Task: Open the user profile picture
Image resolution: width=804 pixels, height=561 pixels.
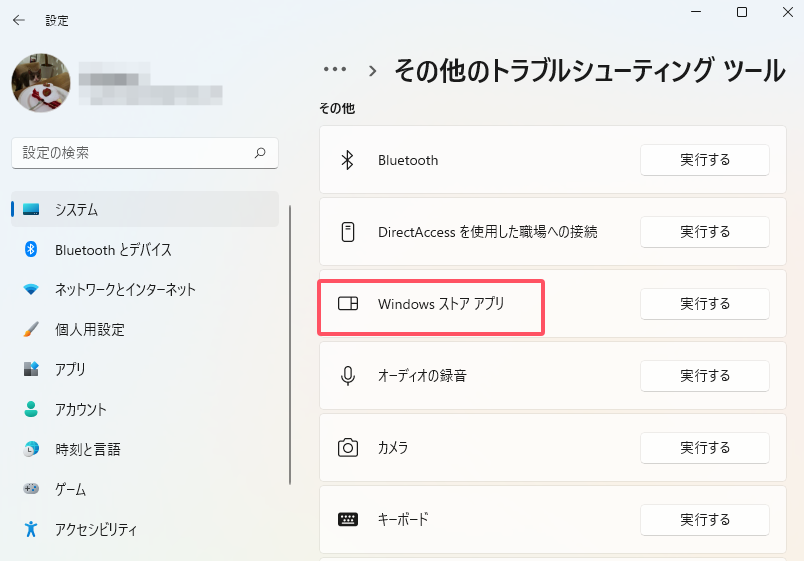Action: 41,83
